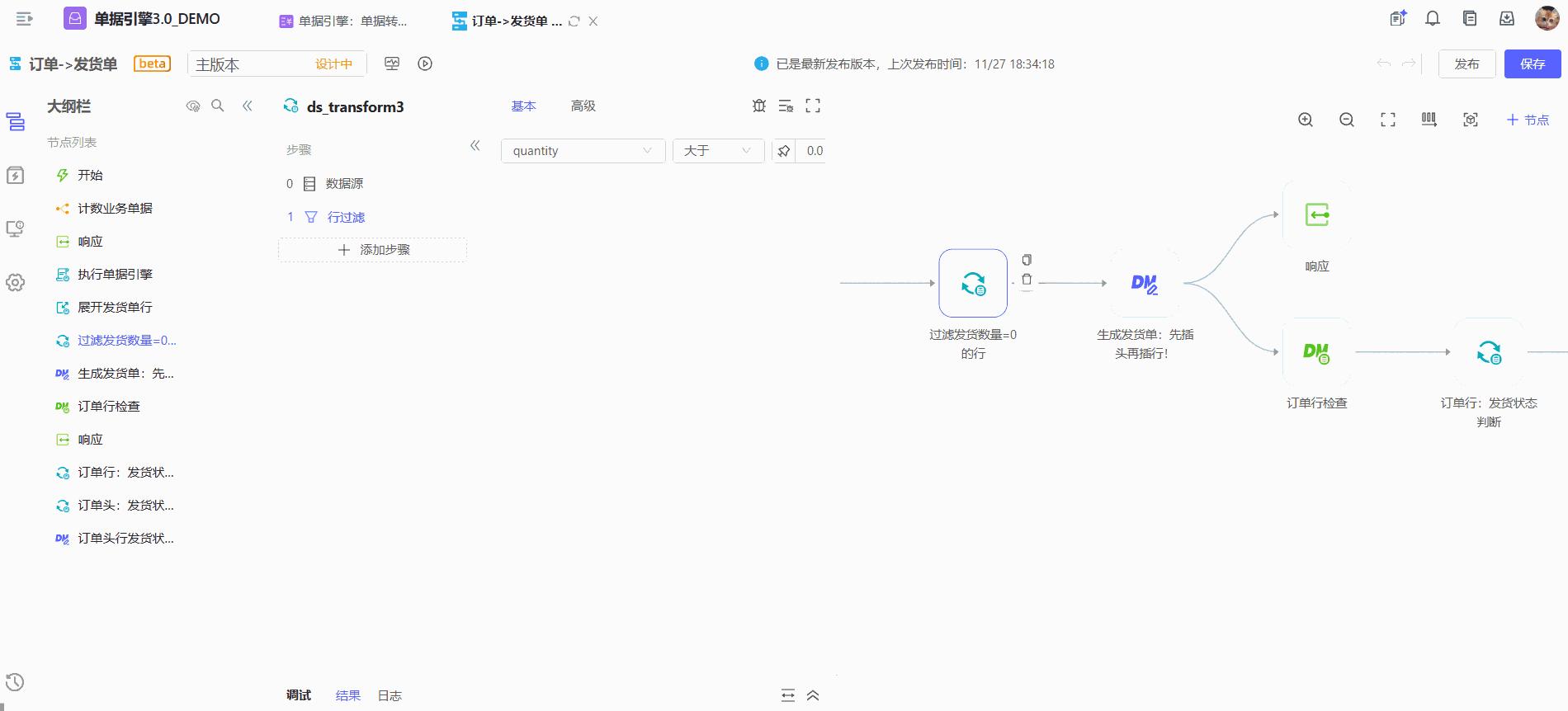Delete the selected filter node

click(x=1027, y=280)
